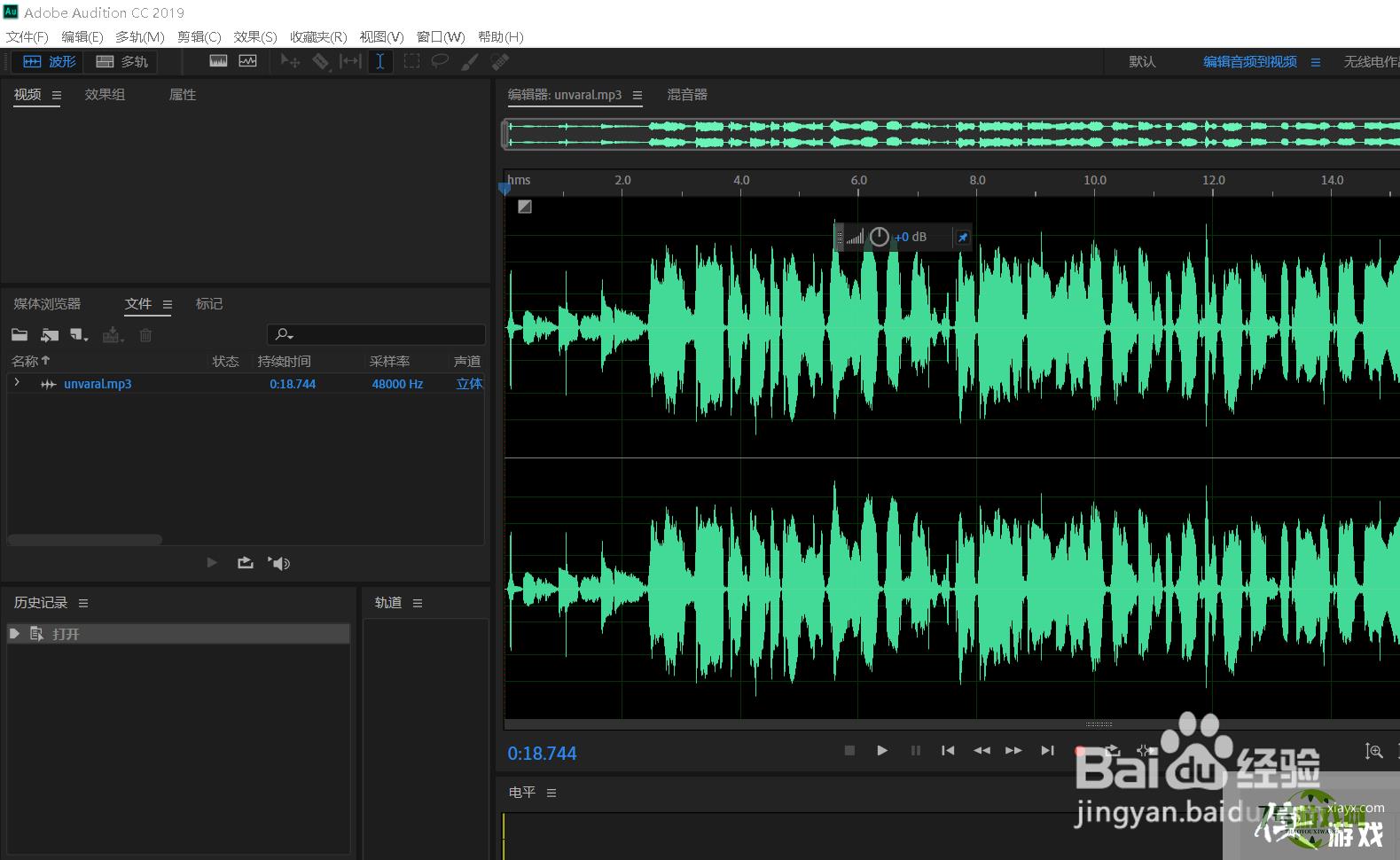
Task: Open the 窗口 menu
Action: 441,36
